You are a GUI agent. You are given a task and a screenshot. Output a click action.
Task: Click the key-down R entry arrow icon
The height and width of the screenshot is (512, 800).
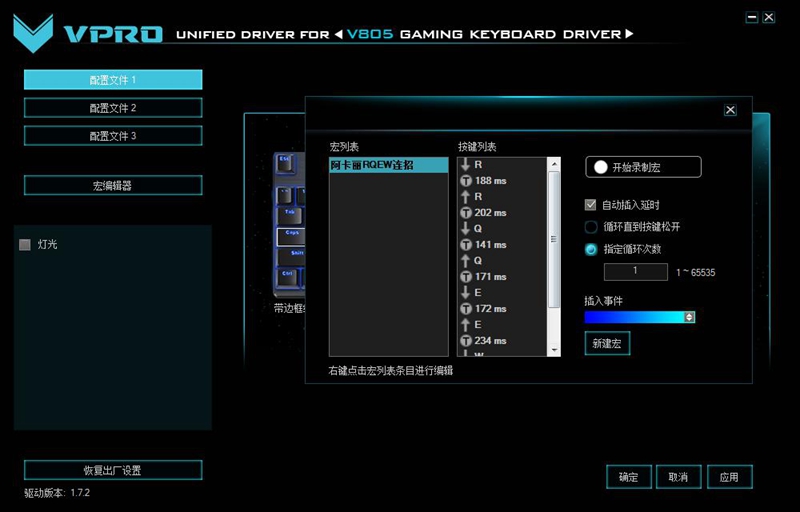coord(465,165)
